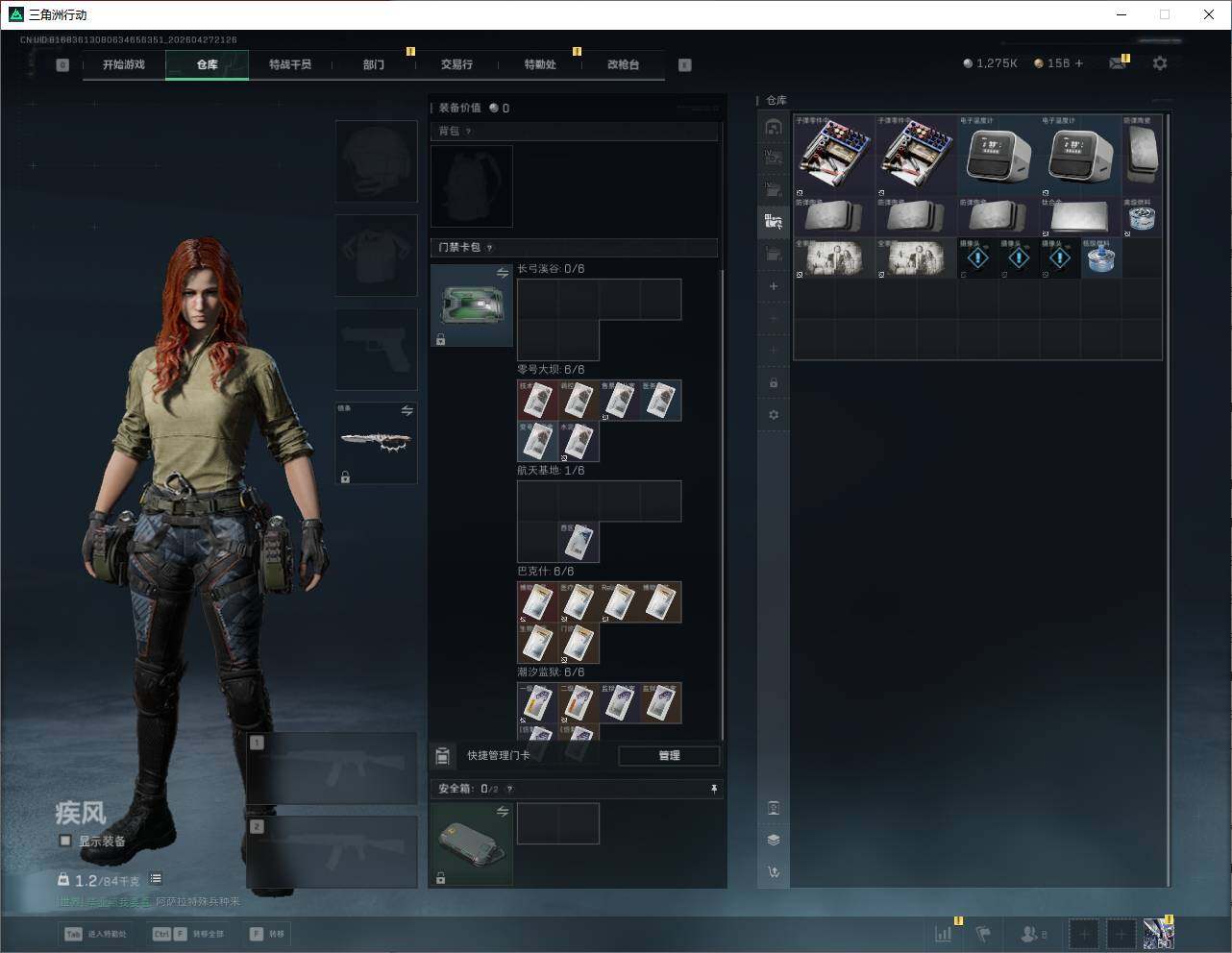This screenshot has width=1232, height=953.
Task: Open the weight details list icon
Action: (x=156, y=878)
